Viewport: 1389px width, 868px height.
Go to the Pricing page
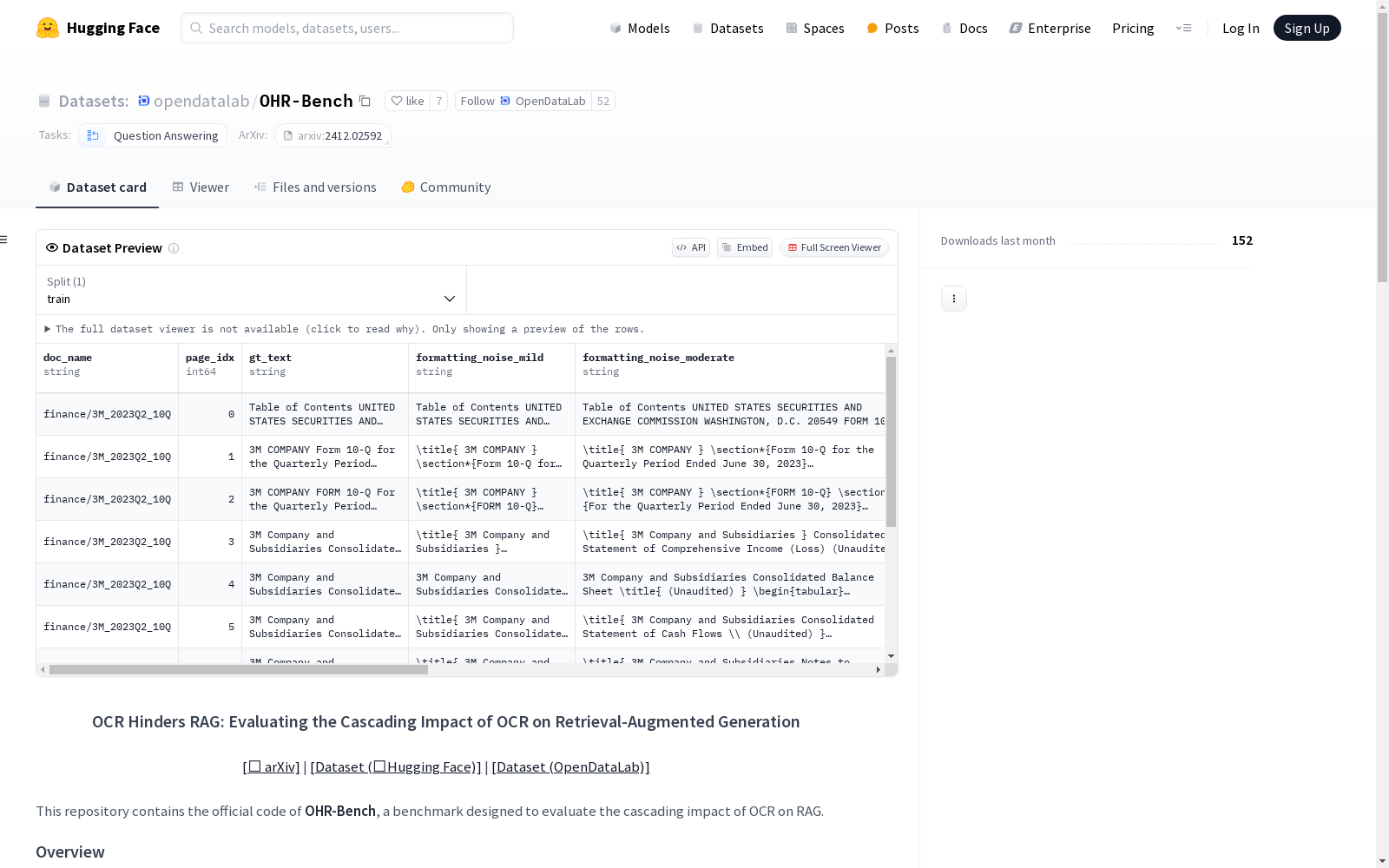(1133, 28)
